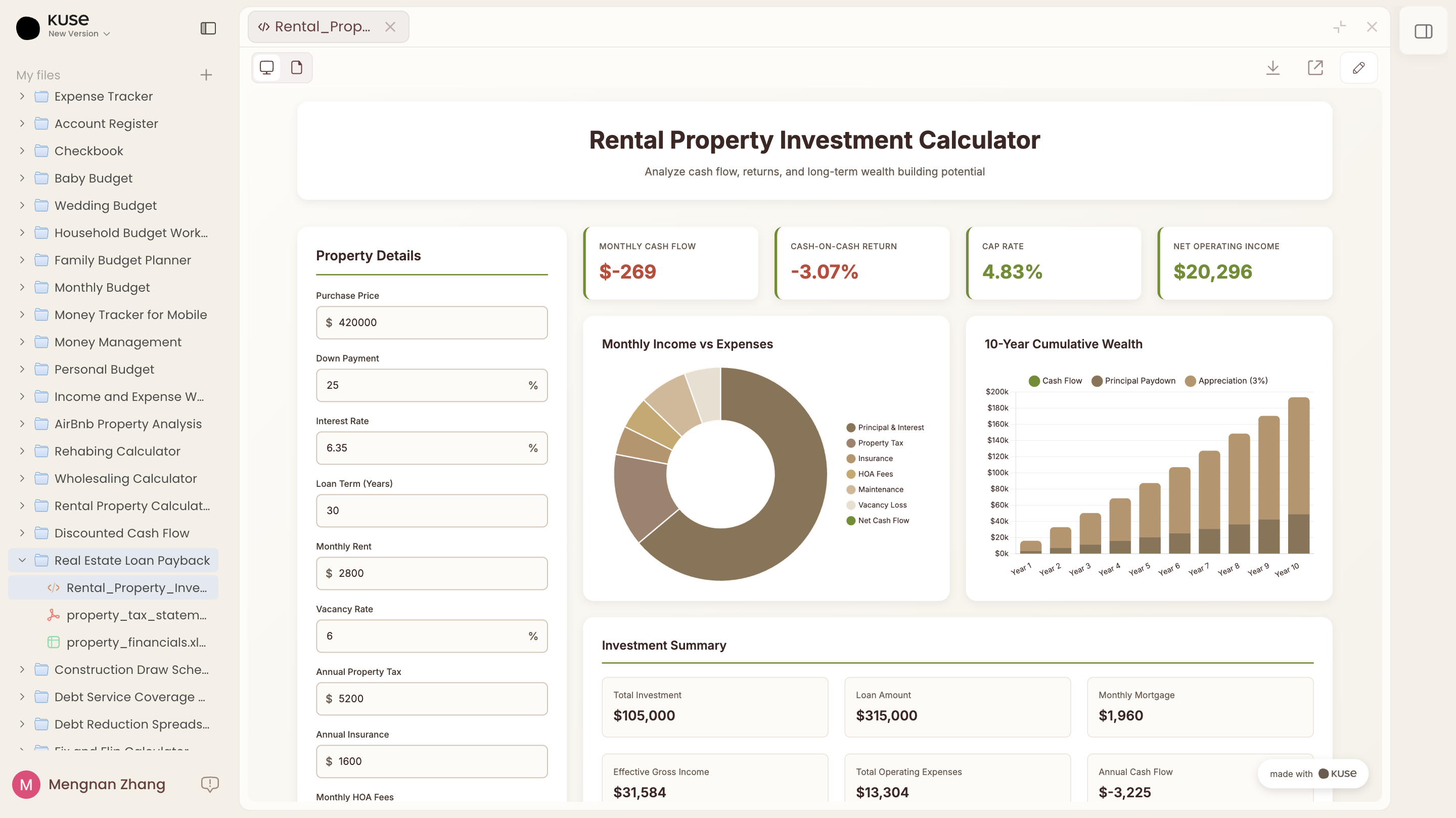Toggle the left sidebar panel icon
Screen dimensions: 1456x818
point(208,28)
